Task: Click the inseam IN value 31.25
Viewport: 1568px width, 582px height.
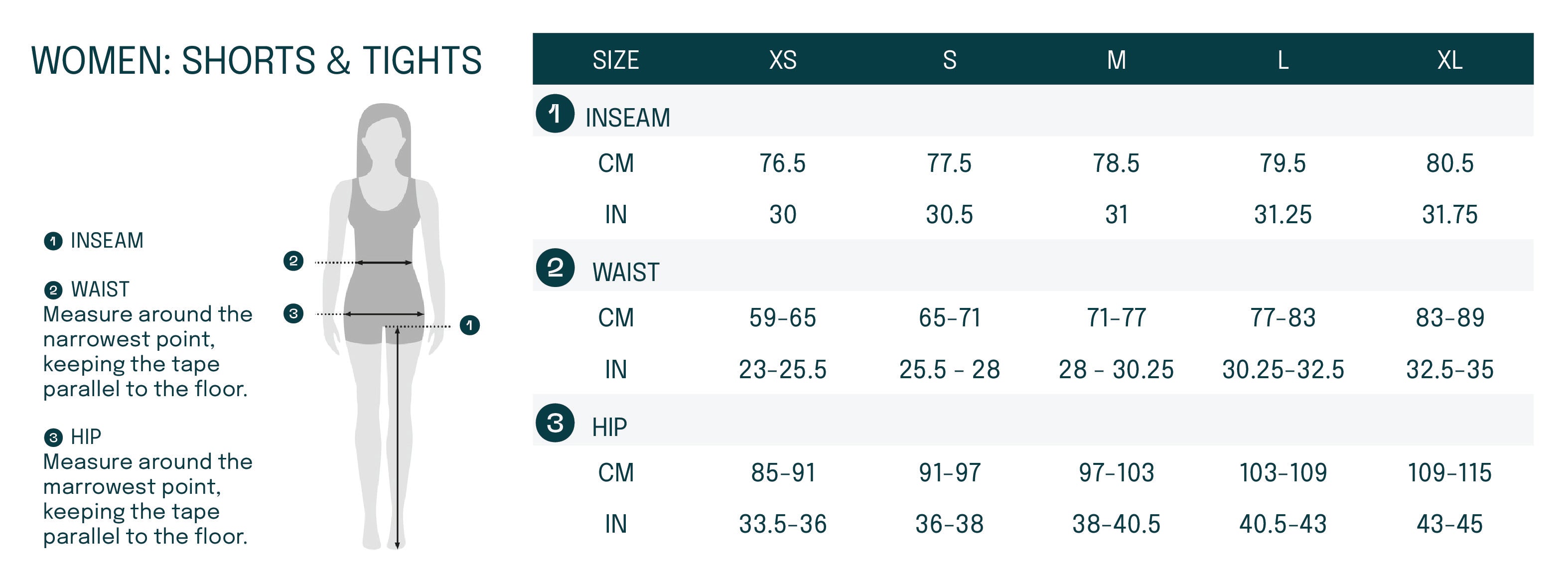Action: coord(1283,214)
